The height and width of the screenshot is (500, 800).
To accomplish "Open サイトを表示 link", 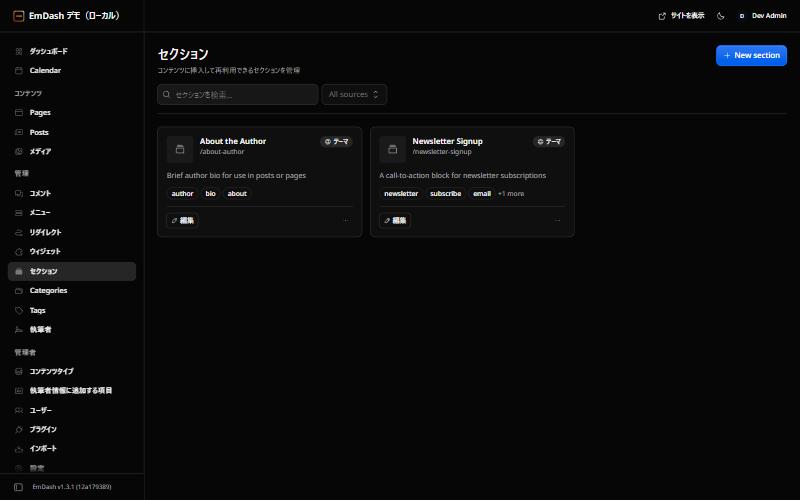I will click(x=681, y=16).
